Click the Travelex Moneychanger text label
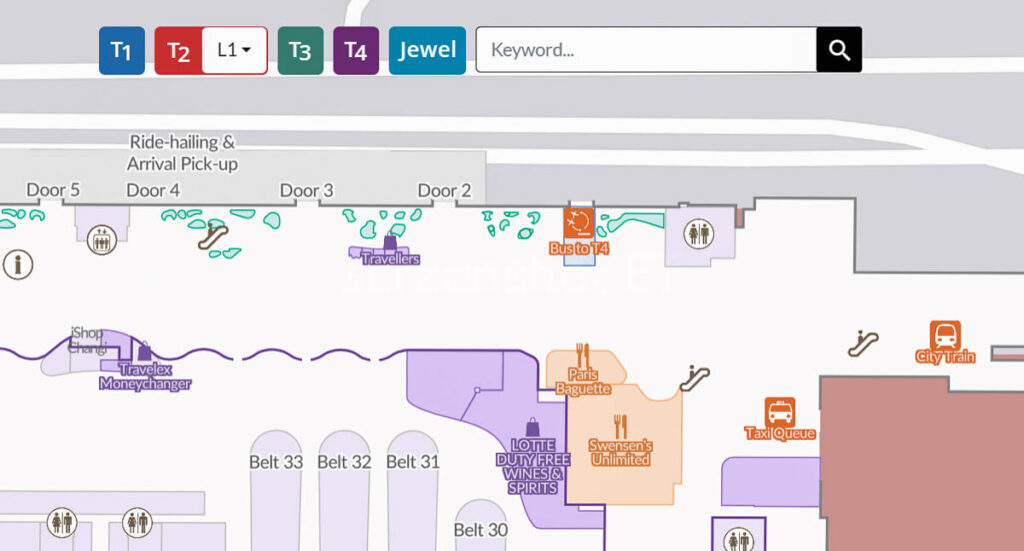 [x=145, y=377]
